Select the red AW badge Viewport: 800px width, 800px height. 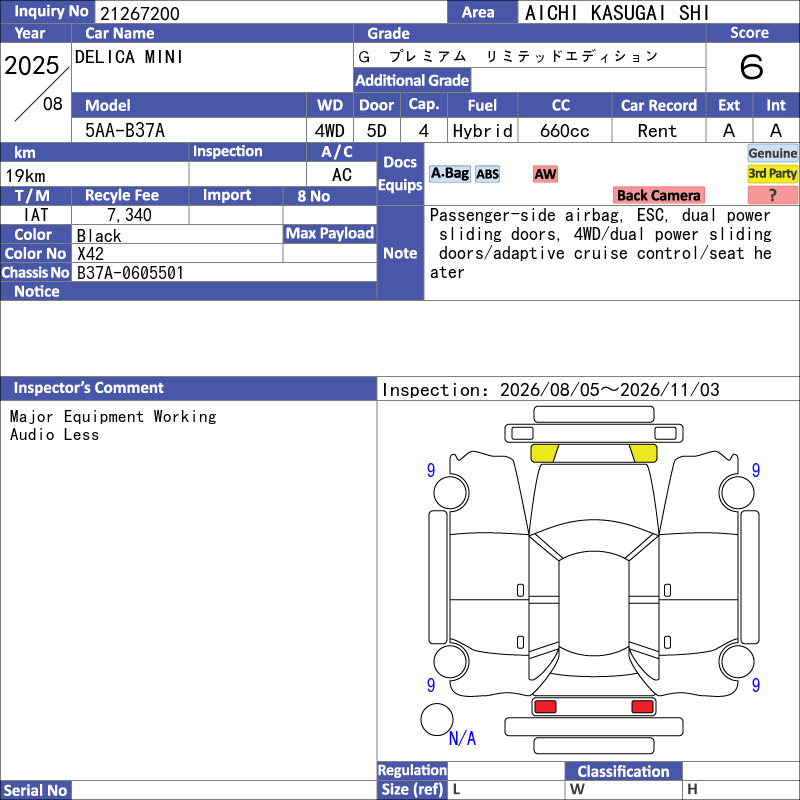545,174
